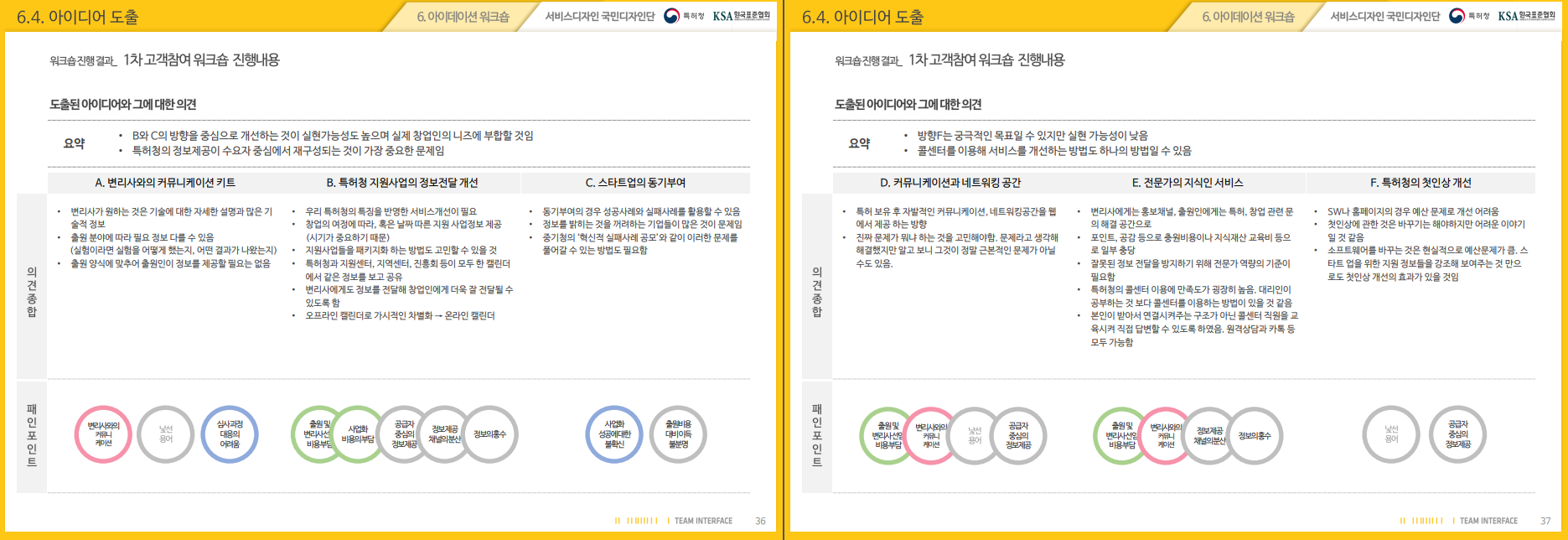This screenshot has height=540, width=1568.
Task: Click KSA 한국표준협회 logo on page 37
Action: point(1526,16)
